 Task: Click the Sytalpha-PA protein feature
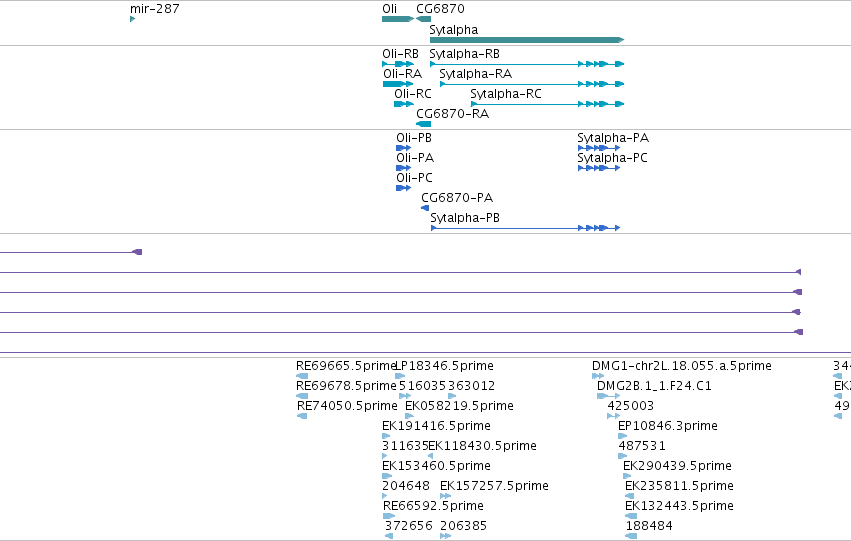[599, 148]
